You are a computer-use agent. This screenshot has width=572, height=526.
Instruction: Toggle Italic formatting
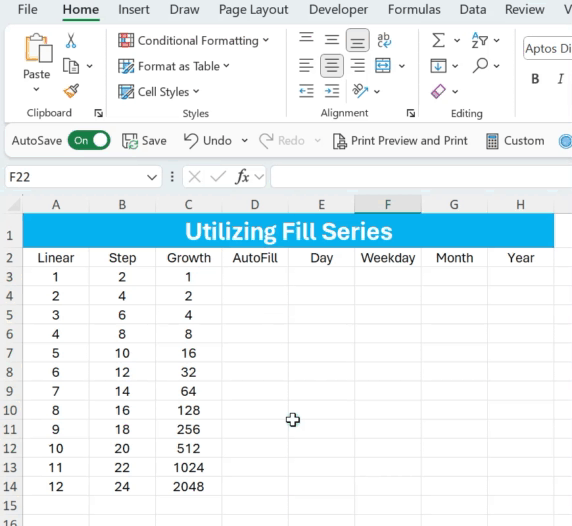point(560,79)
